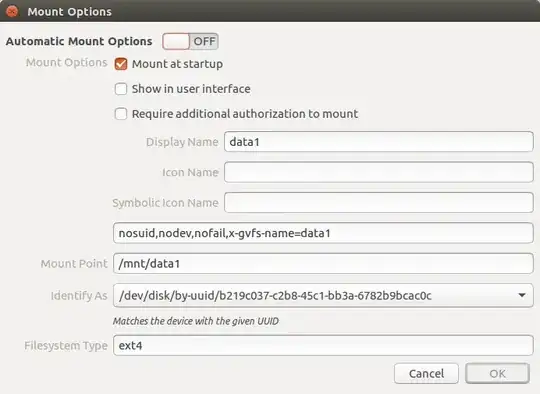Click the nosuid,nodev,nofail options text field

tap(323, 233)
